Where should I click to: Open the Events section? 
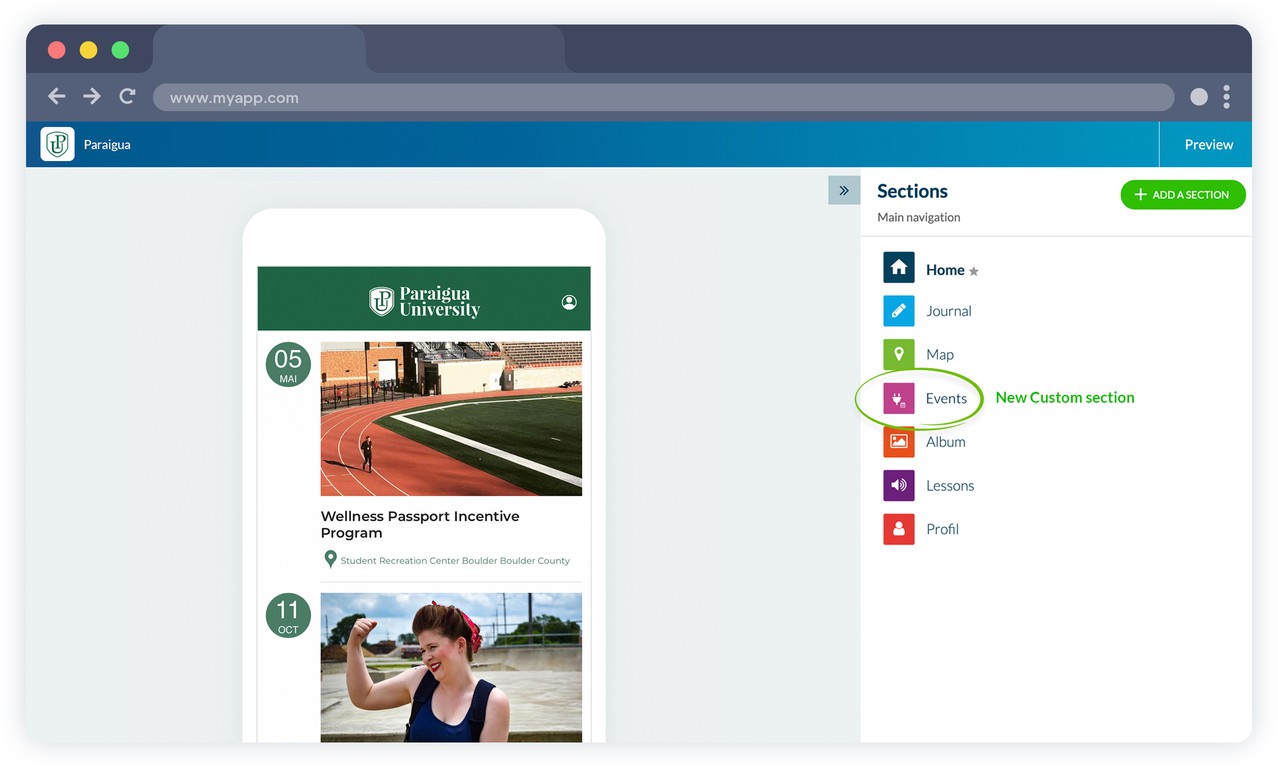[946, 398]
